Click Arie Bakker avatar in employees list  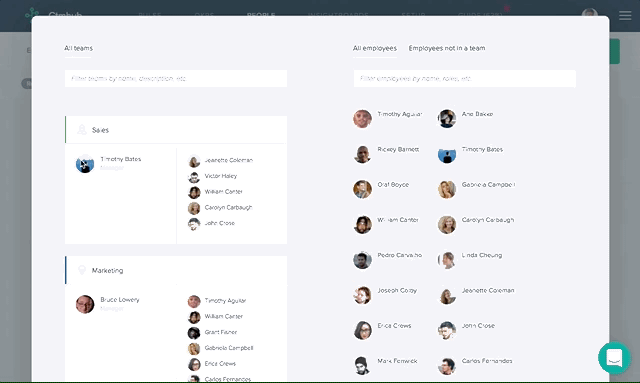447,119
